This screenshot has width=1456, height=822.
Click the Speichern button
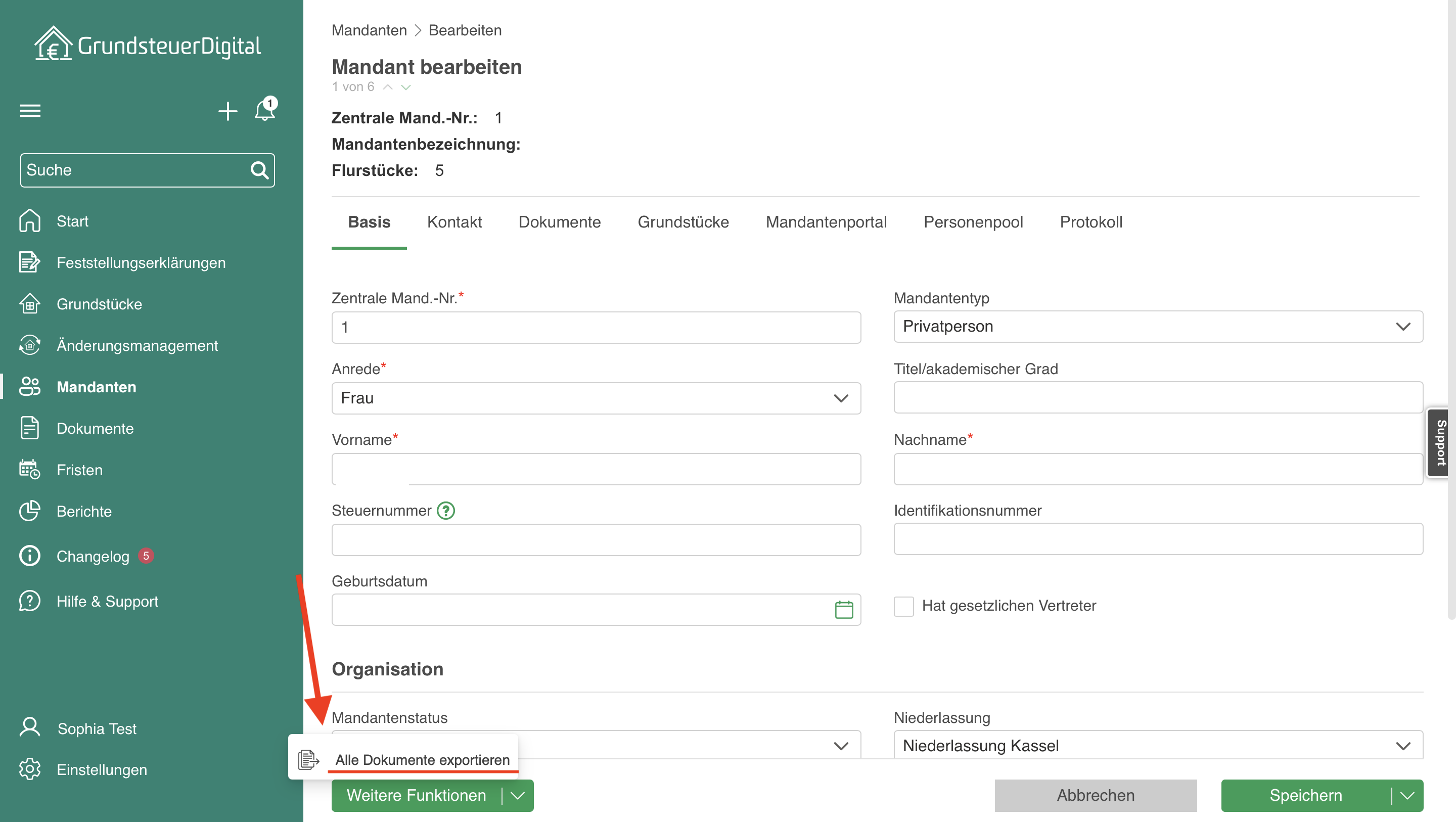(1306, 795)
